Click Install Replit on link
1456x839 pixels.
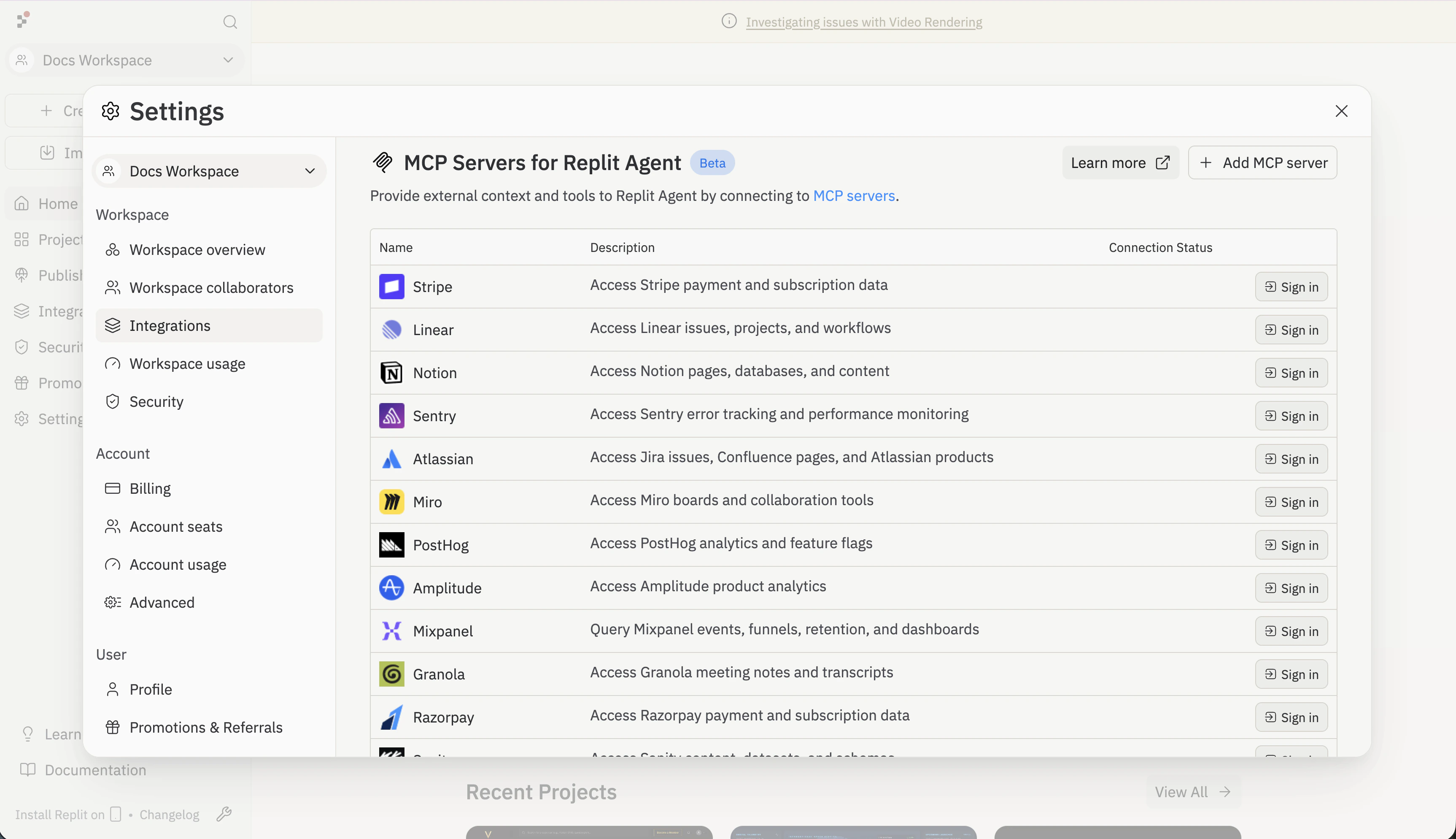(60, 814)
